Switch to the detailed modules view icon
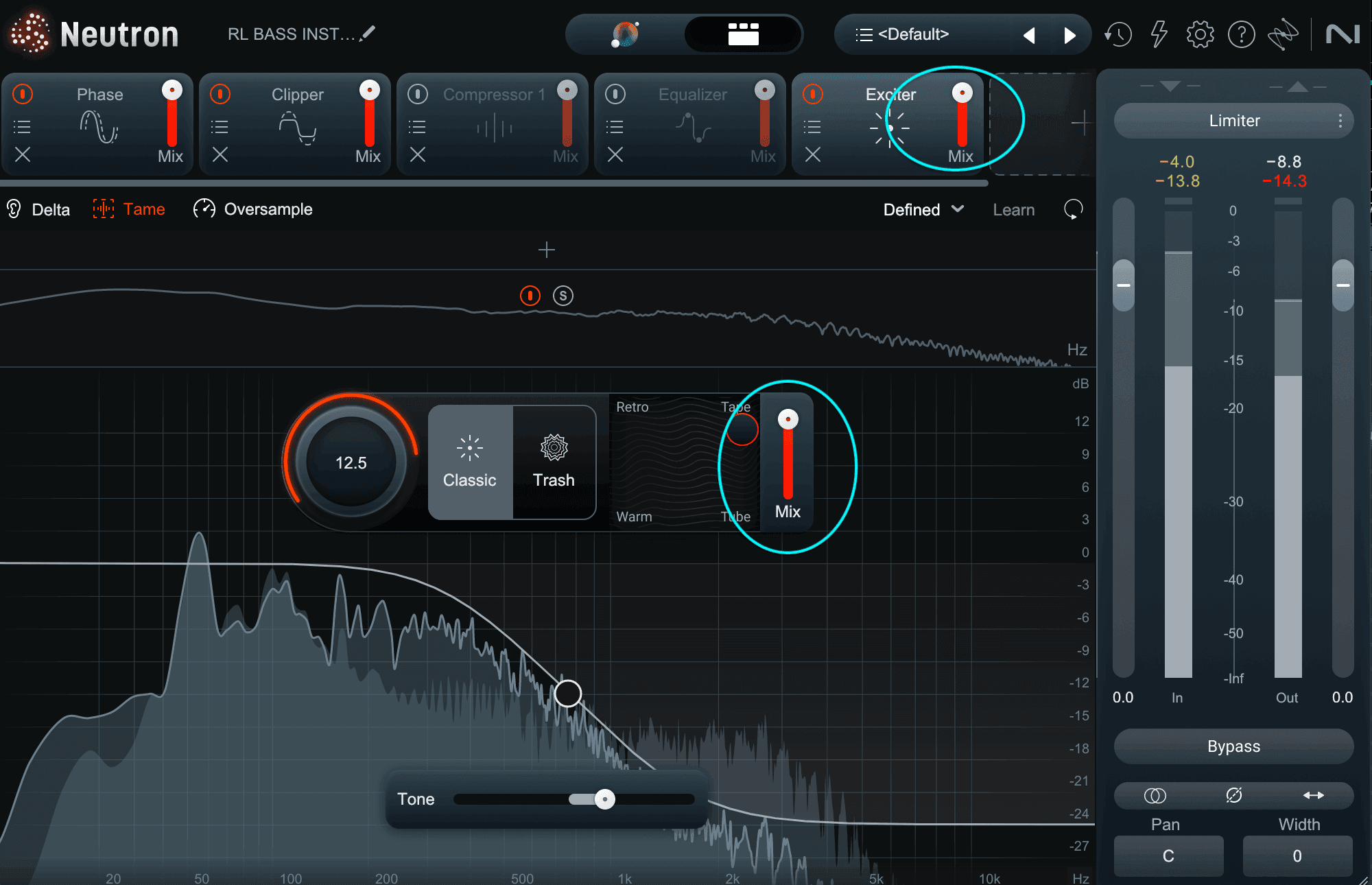Image resolution: width=1372 pixels, height=885 pixels. (x=743, y=34)
